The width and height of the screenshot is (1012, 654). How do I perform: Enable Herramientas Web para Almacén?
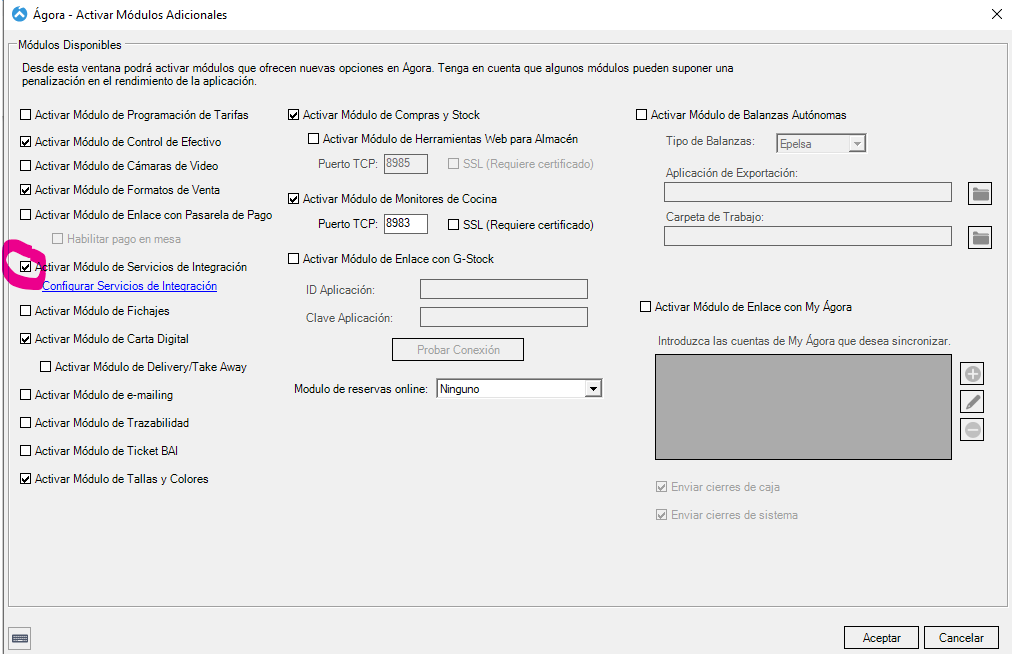314,139
